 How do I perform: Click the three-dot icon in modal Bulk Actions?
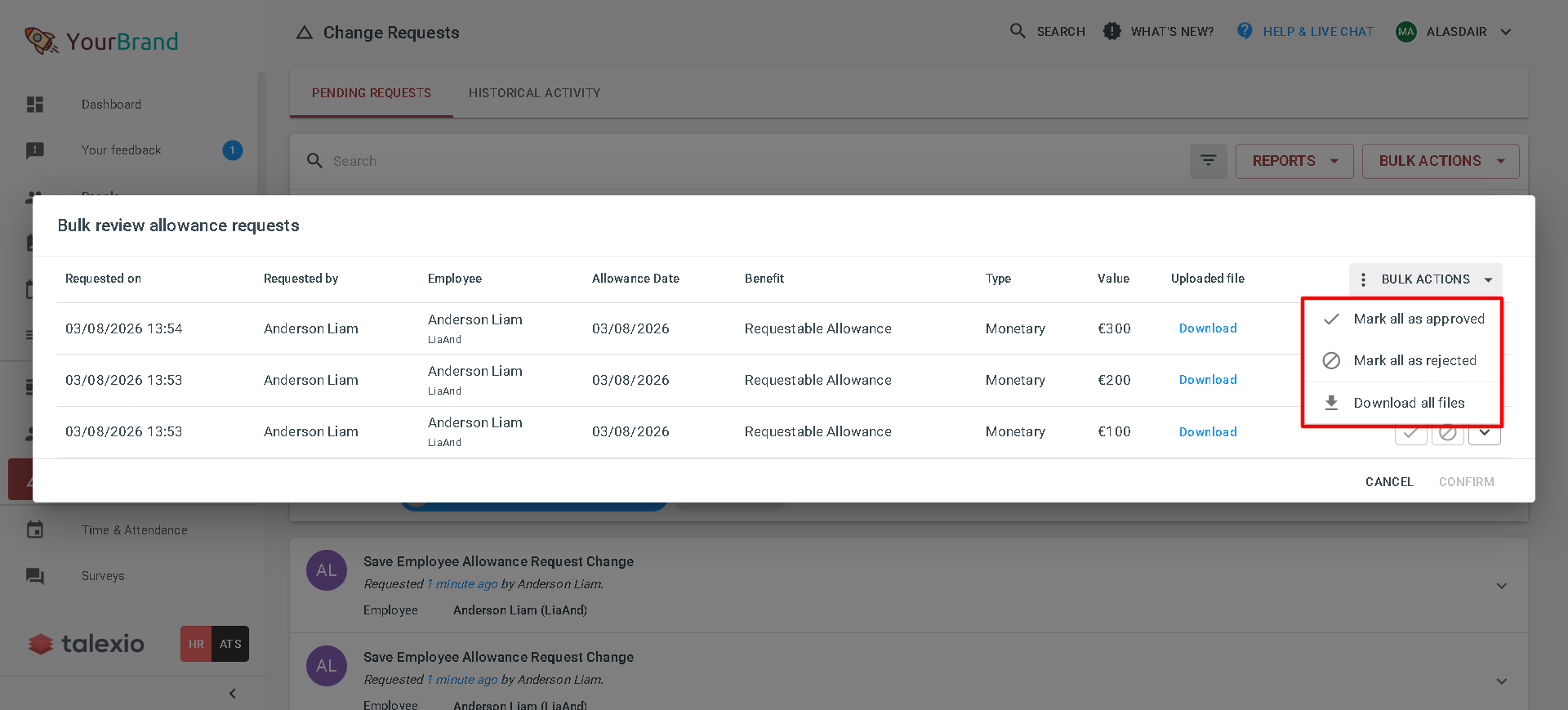pyautogui.click(x=1363, y=279)
